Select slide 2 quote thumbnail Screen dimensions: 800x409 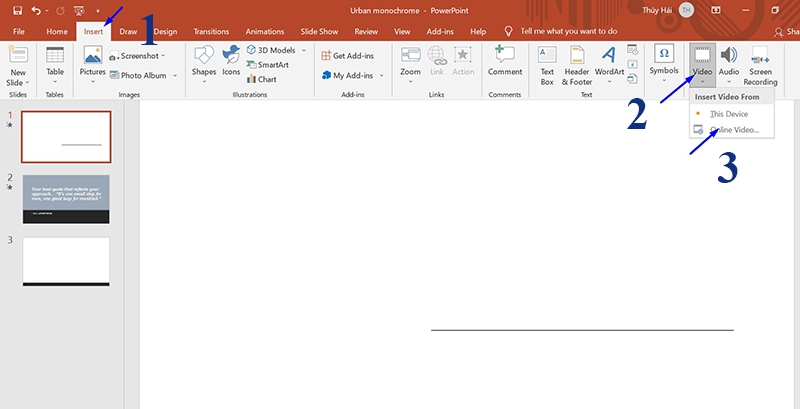pyautogui.click(x=66, y=199)
